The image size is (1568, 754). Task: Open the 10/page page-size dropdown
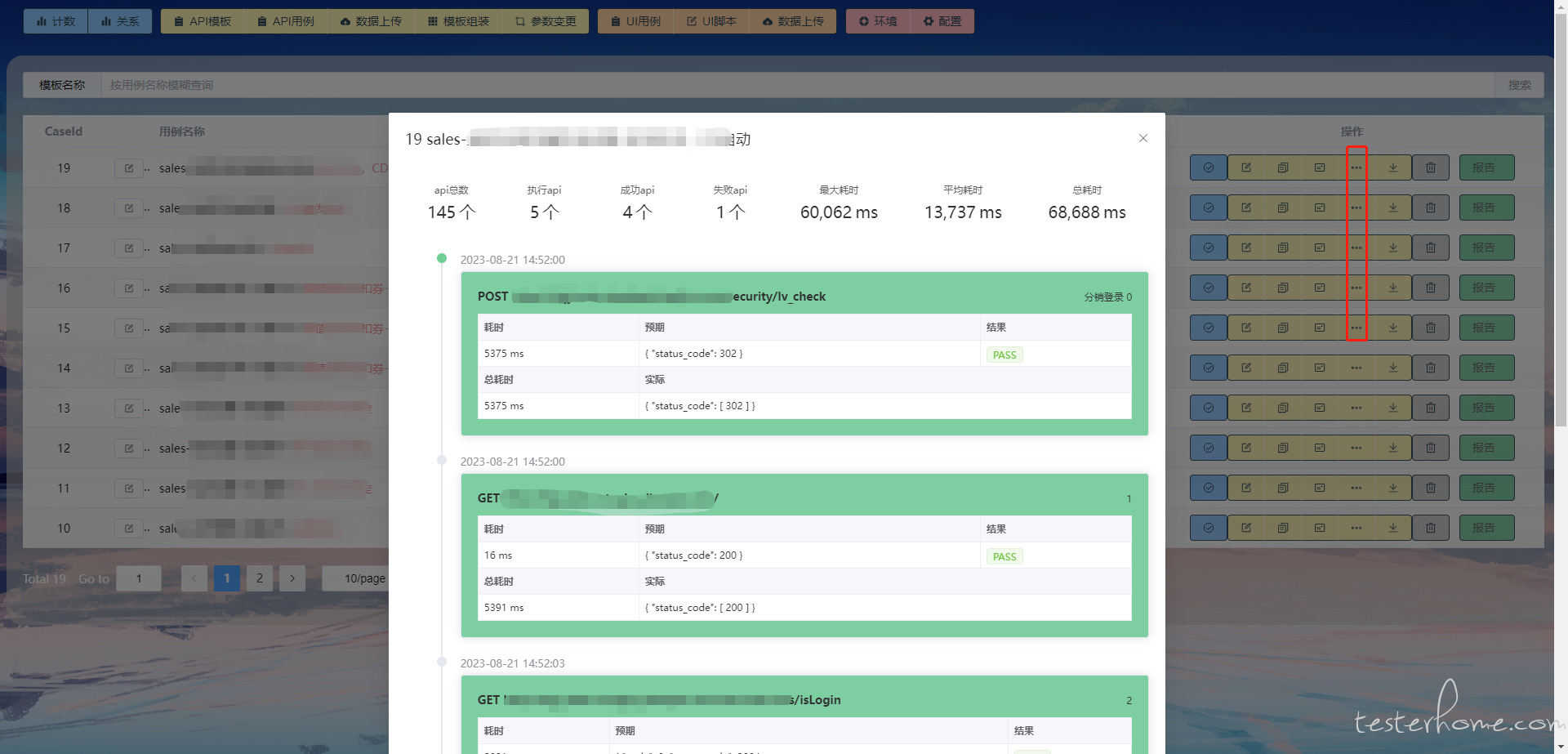click(356, 578)
